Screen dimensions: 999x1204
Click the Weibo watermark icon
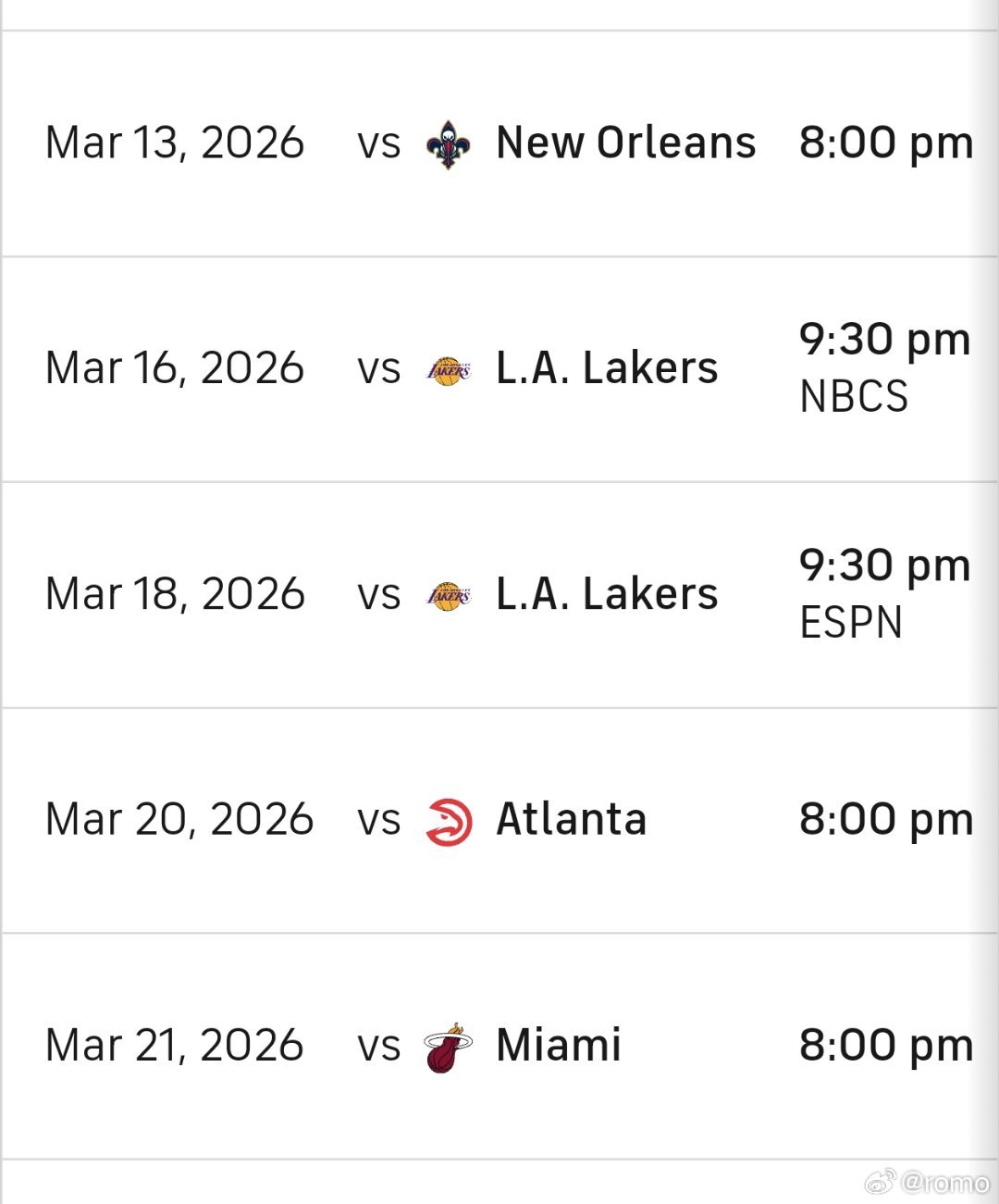880,1181
